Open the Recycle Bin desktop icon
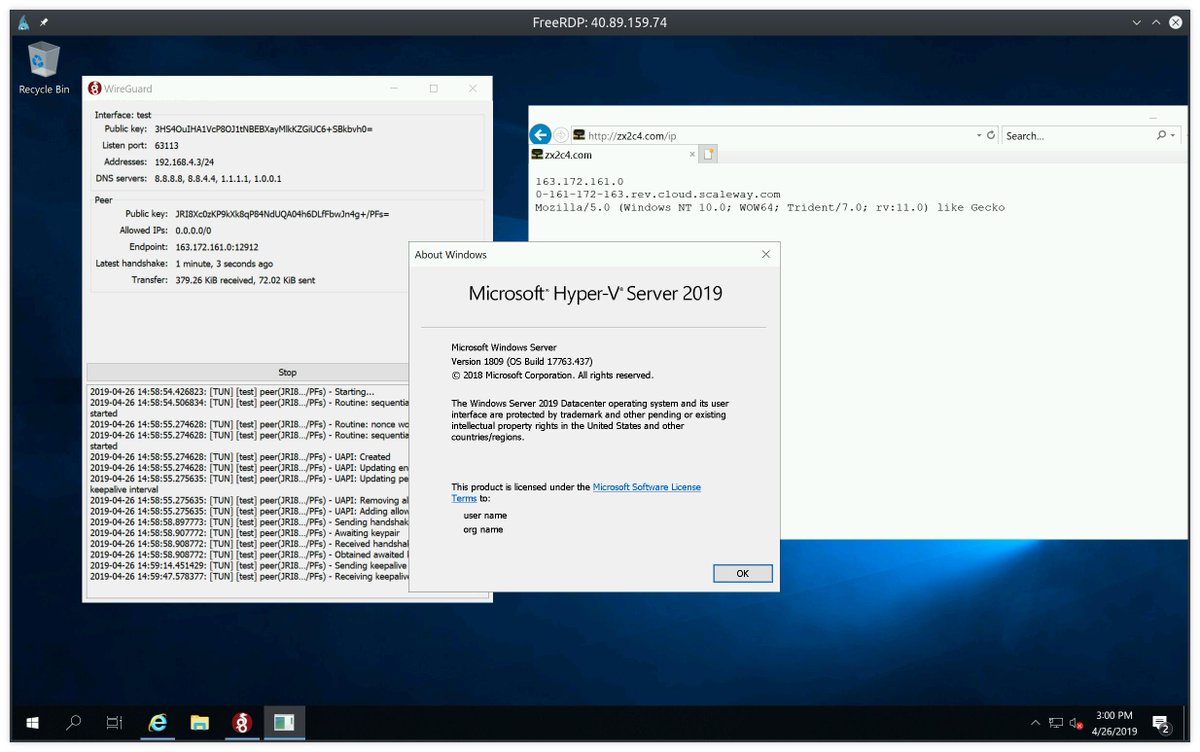The width and height of the screenshot is (1200, 752). pyautogui.click(x=44, y=68)
